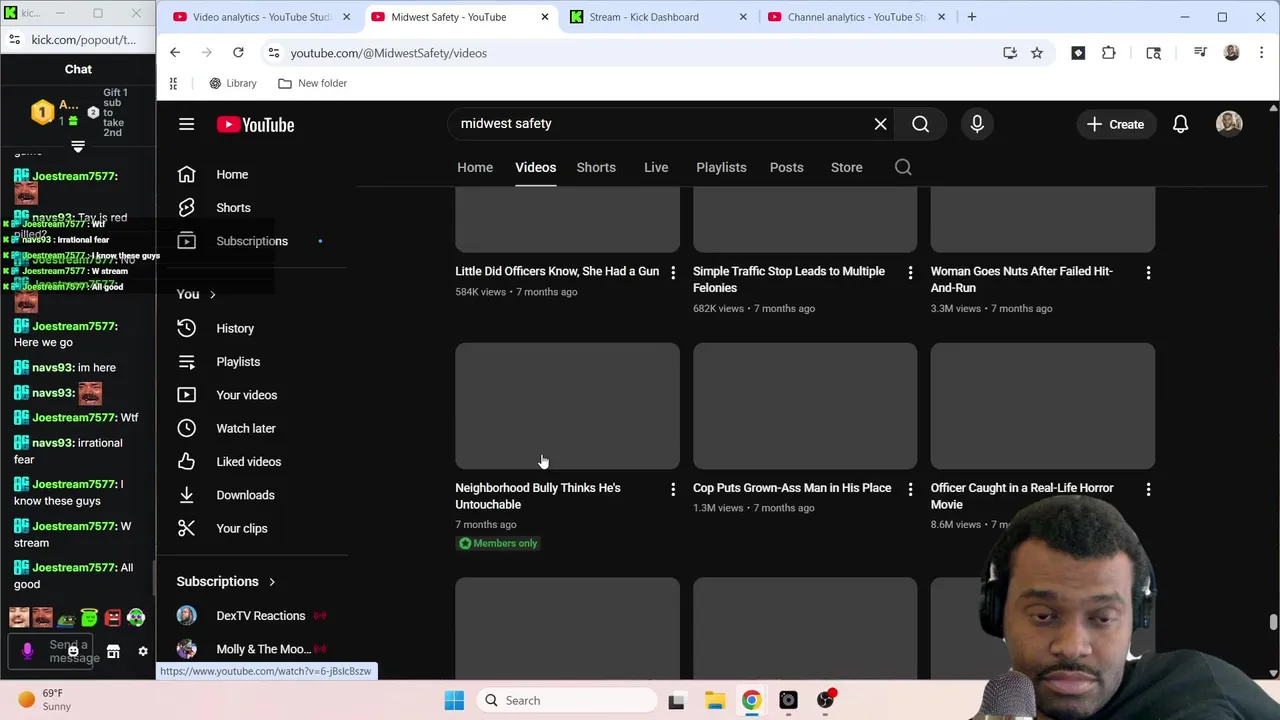1280x720 pixels.
Task: Open options for Cop Puts Grown-Ass Man video
Action: pyautogui.click(x=910, y=489)
